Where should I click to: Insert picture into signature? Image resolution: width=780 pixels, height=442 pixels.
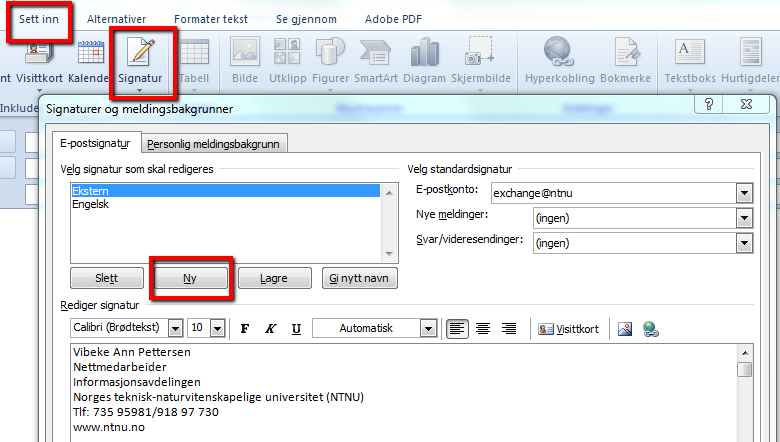click(625, 329)
